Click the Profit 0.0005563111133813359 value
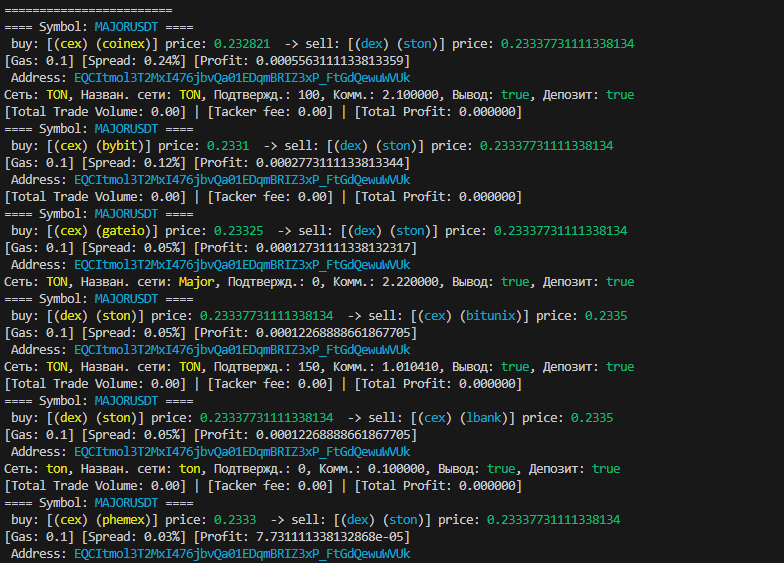 point(330,61)
